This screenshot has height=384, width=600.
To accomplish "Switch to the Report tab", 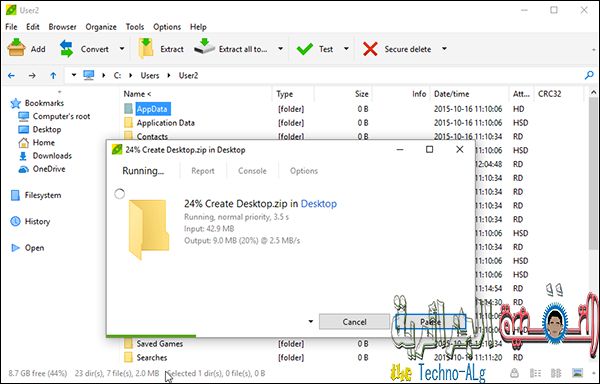I will coord(203,171).
